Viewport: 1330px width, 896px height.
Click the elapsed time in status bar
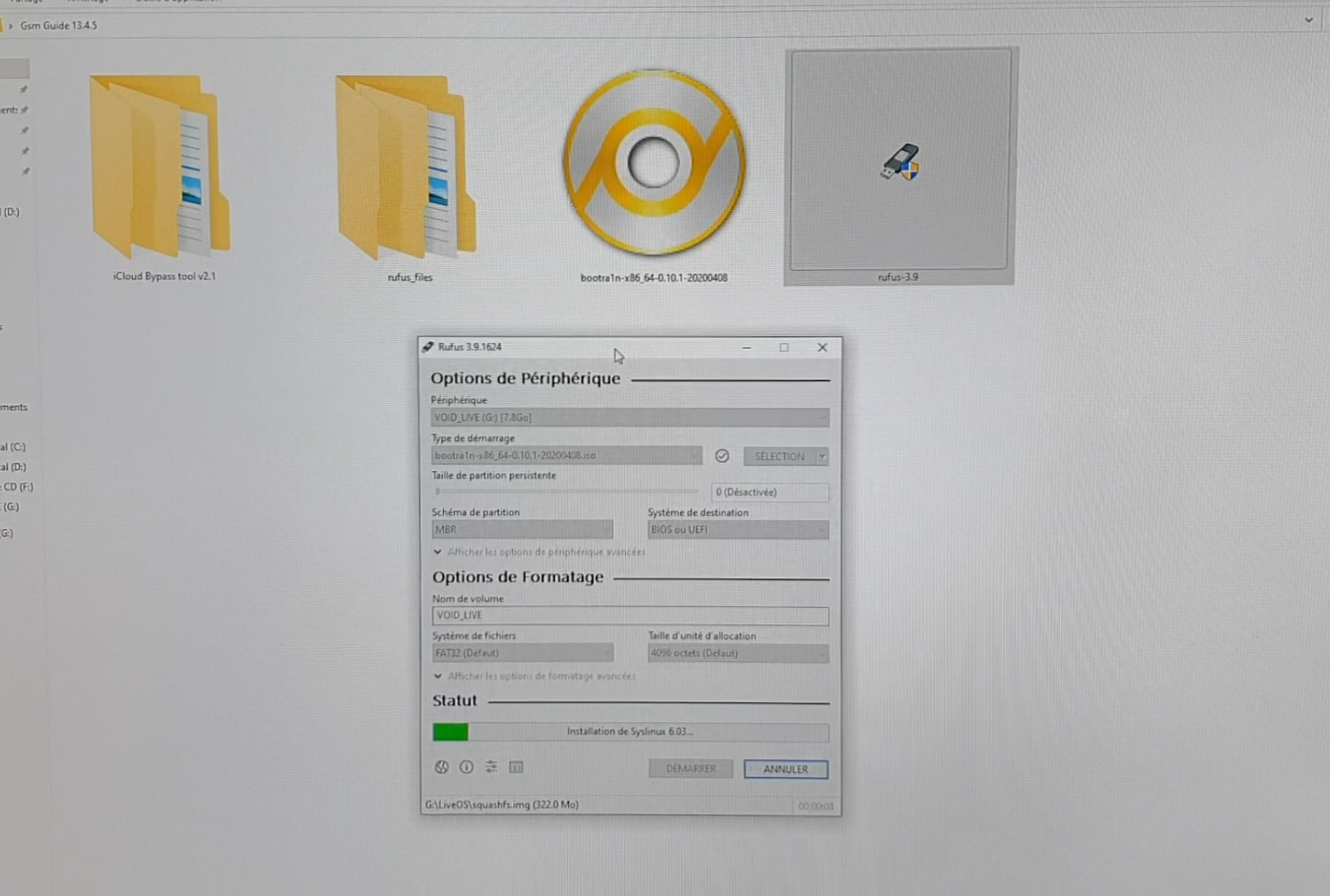pyautogui.click(x=816, y=807)
